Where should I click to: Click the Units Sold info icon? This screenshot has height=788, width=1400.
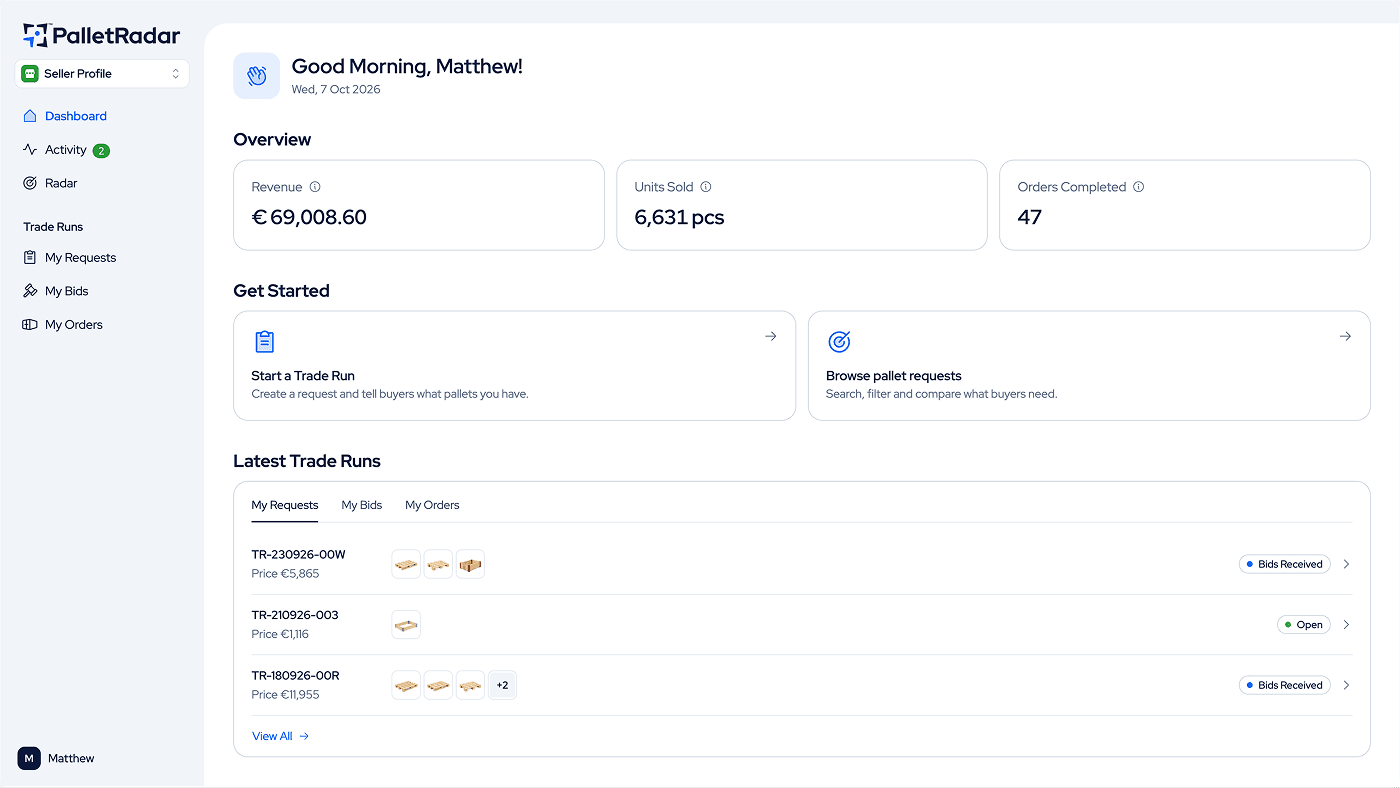(x=706, y=187)
